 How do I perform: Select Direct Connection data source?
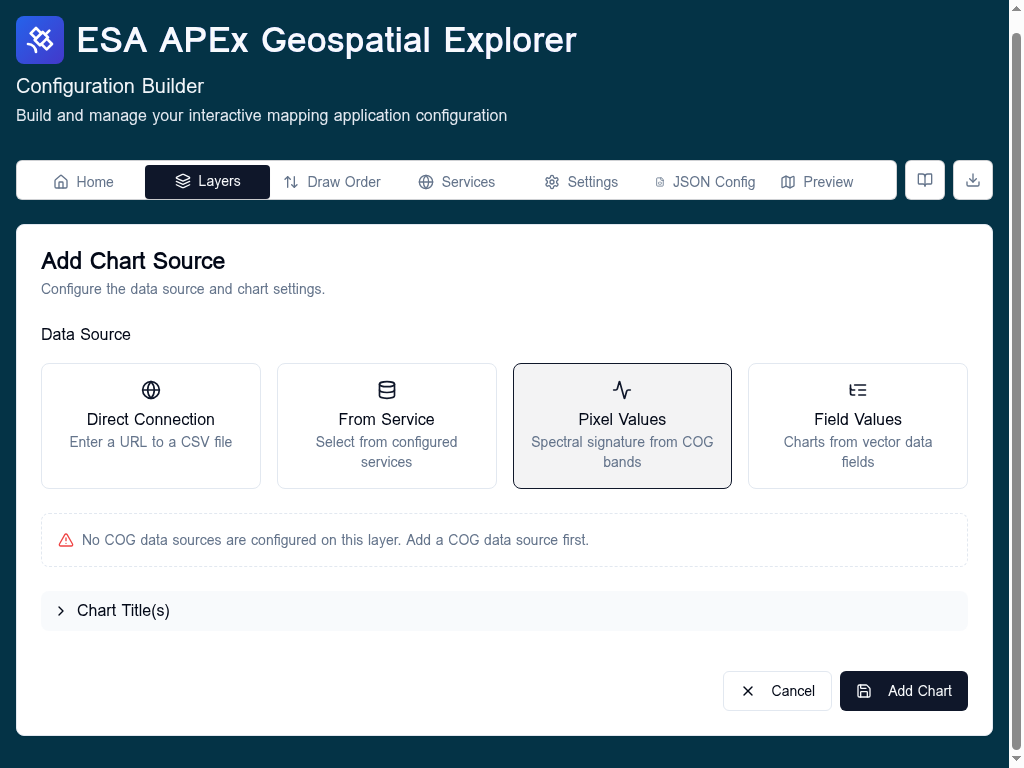[151, 426]
